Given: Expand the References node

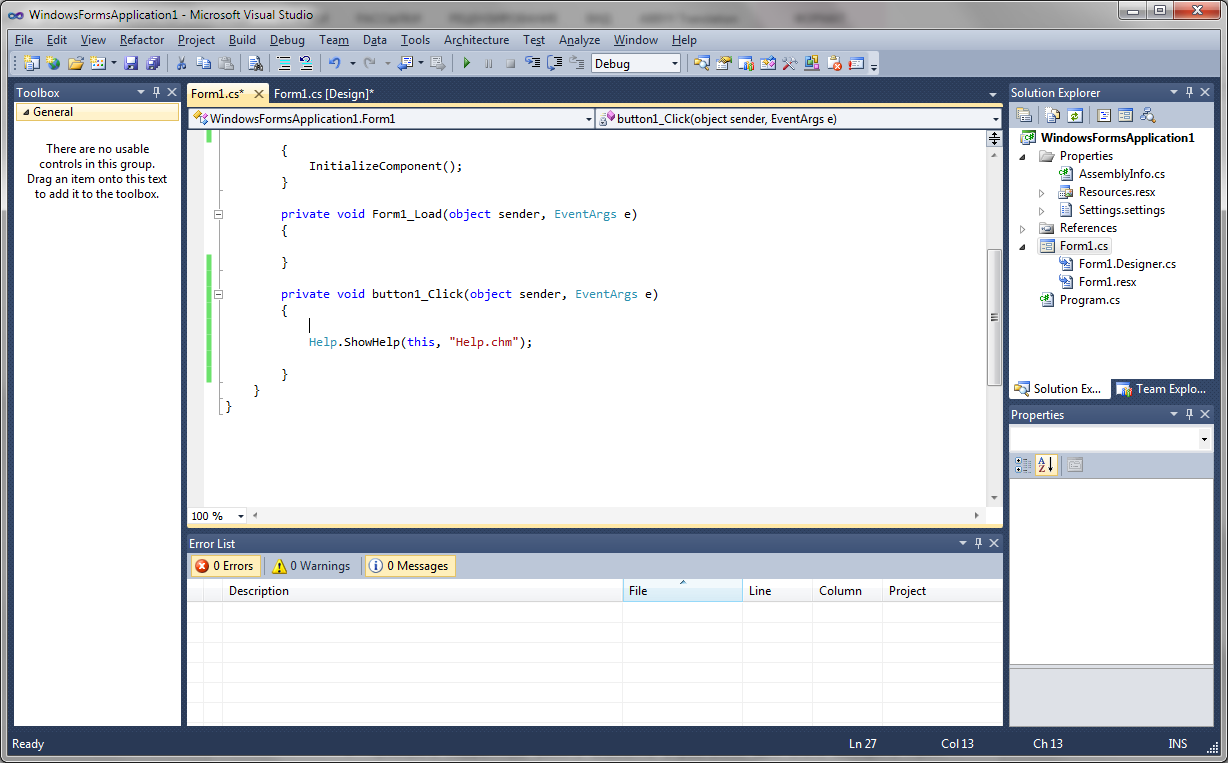Looking at the screenshot, I should pyautogui.click(x=1023, y=228).
